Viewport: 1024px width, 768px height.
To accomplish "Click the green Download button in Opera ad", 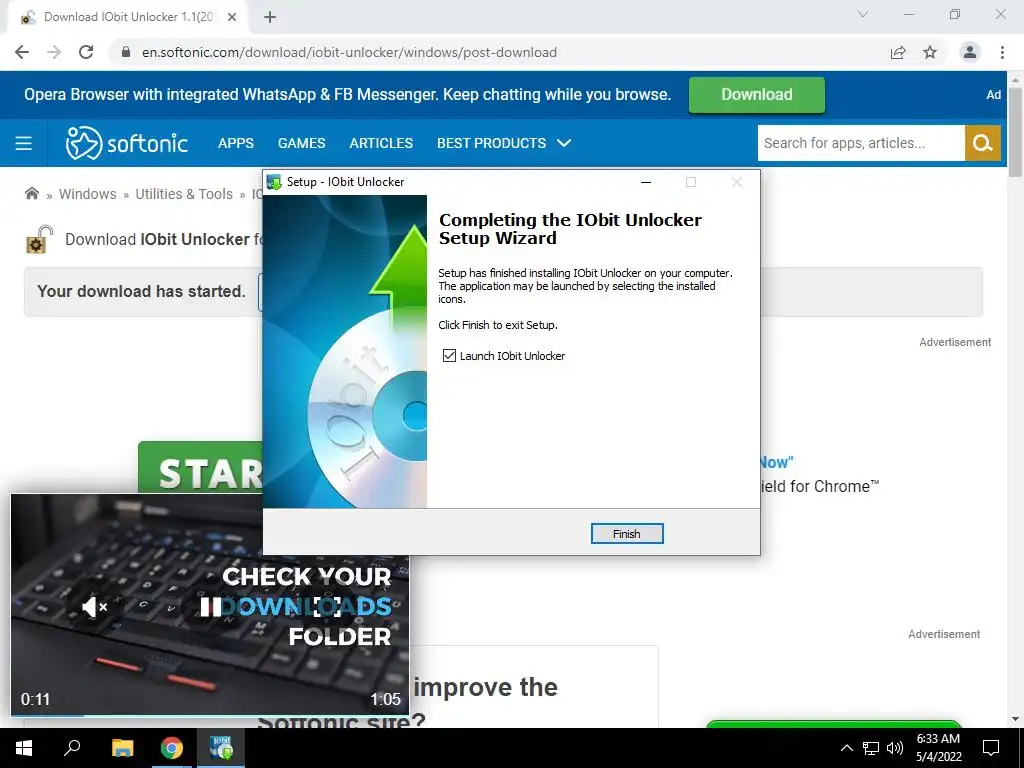I will click(757, 95).
